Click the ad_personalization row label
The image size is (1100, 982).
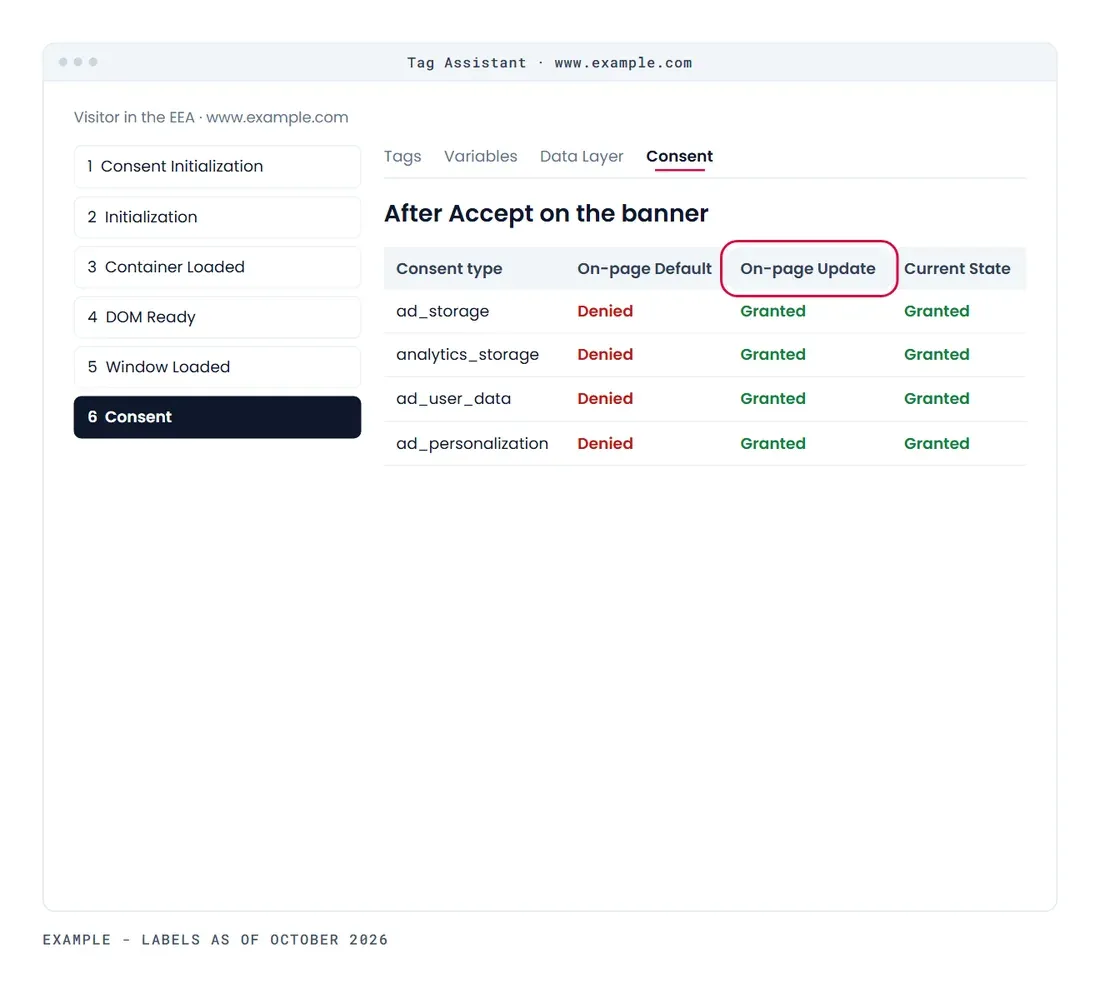(472, 443)
